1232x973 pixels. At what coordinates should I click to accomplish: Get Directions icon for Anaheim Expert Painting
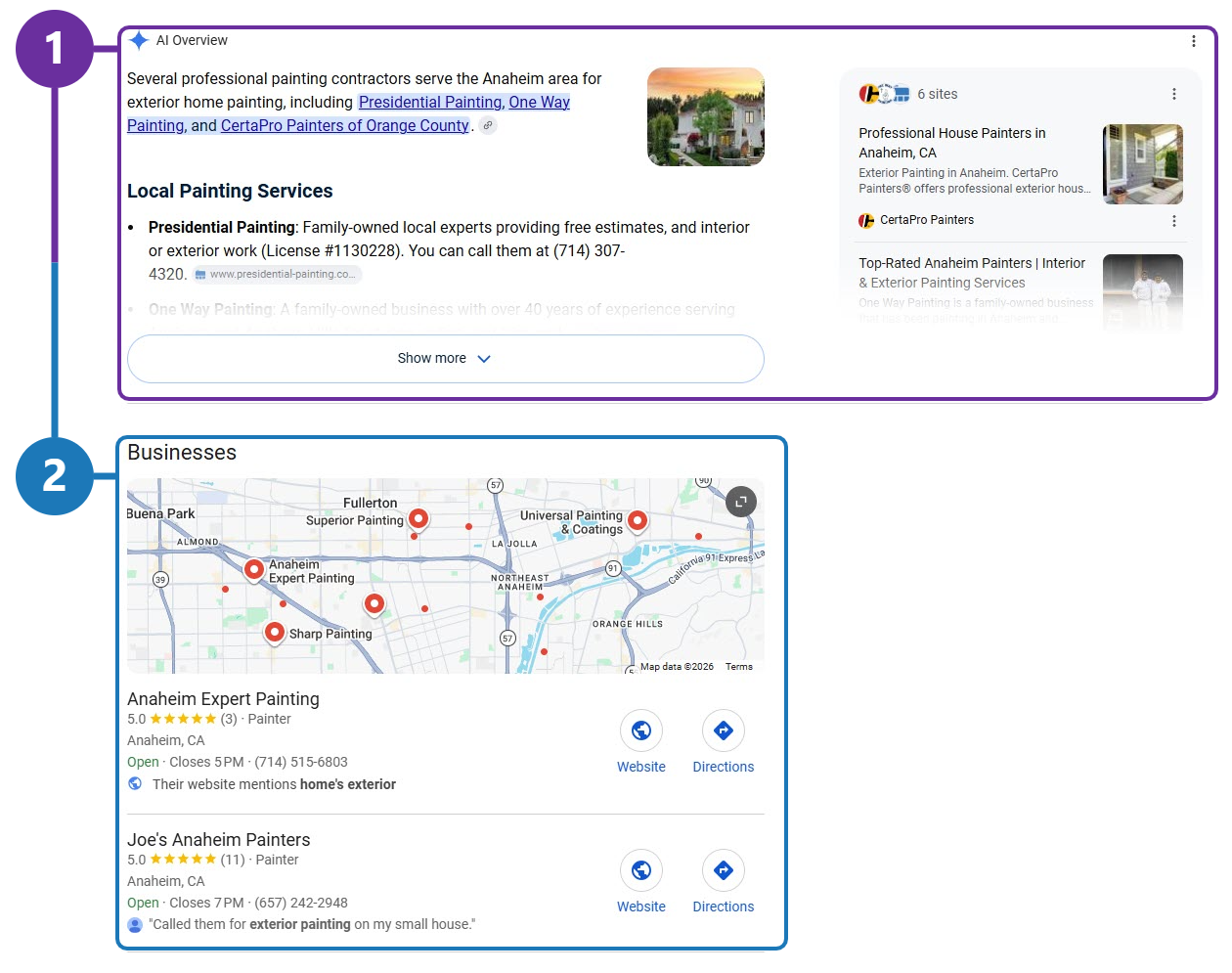pyautogui.click(x=724, y=730)
